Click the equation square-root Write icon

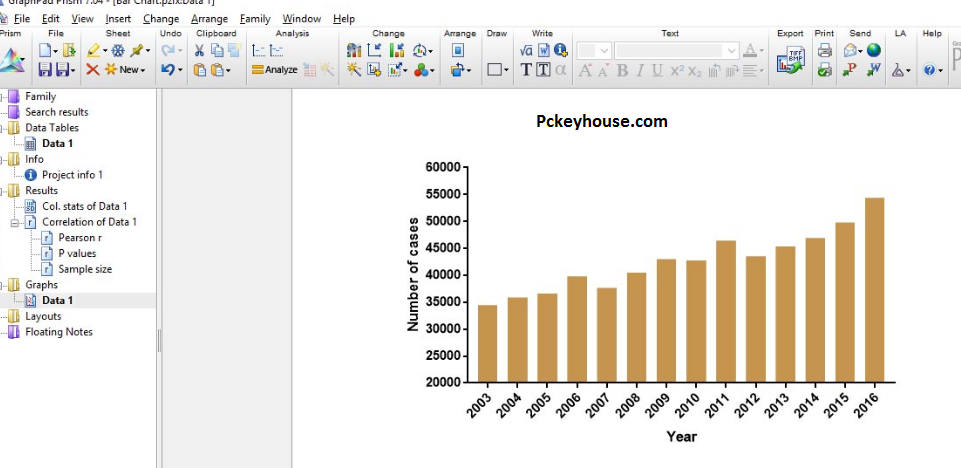(x=526, y=51)
